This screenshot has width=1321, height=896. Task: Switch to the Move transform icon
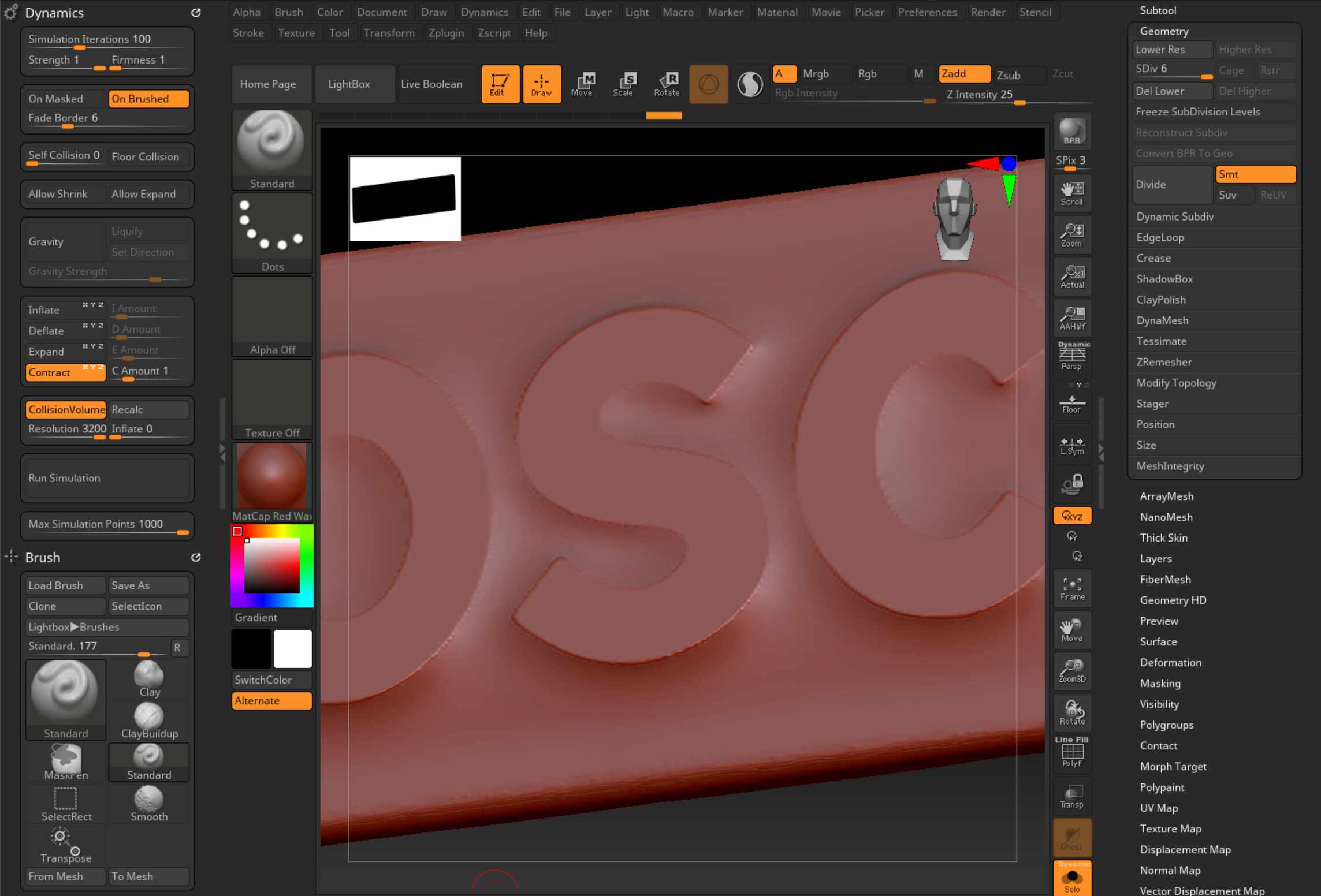pyautogui.click(x=583, y=84)
